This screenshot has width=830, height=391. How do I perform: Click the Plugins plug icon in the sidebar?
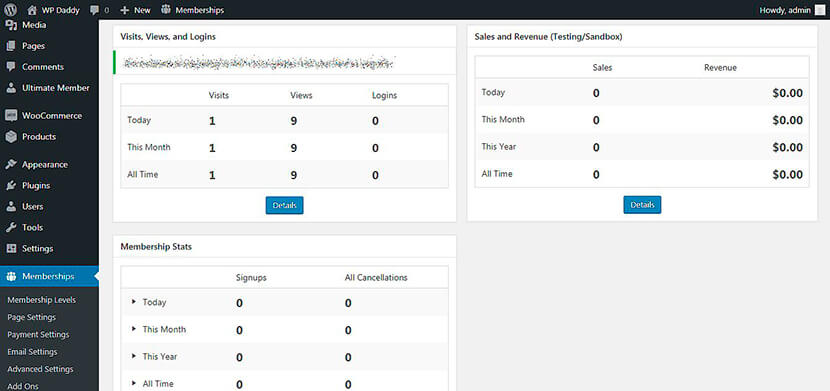(11, 186)
